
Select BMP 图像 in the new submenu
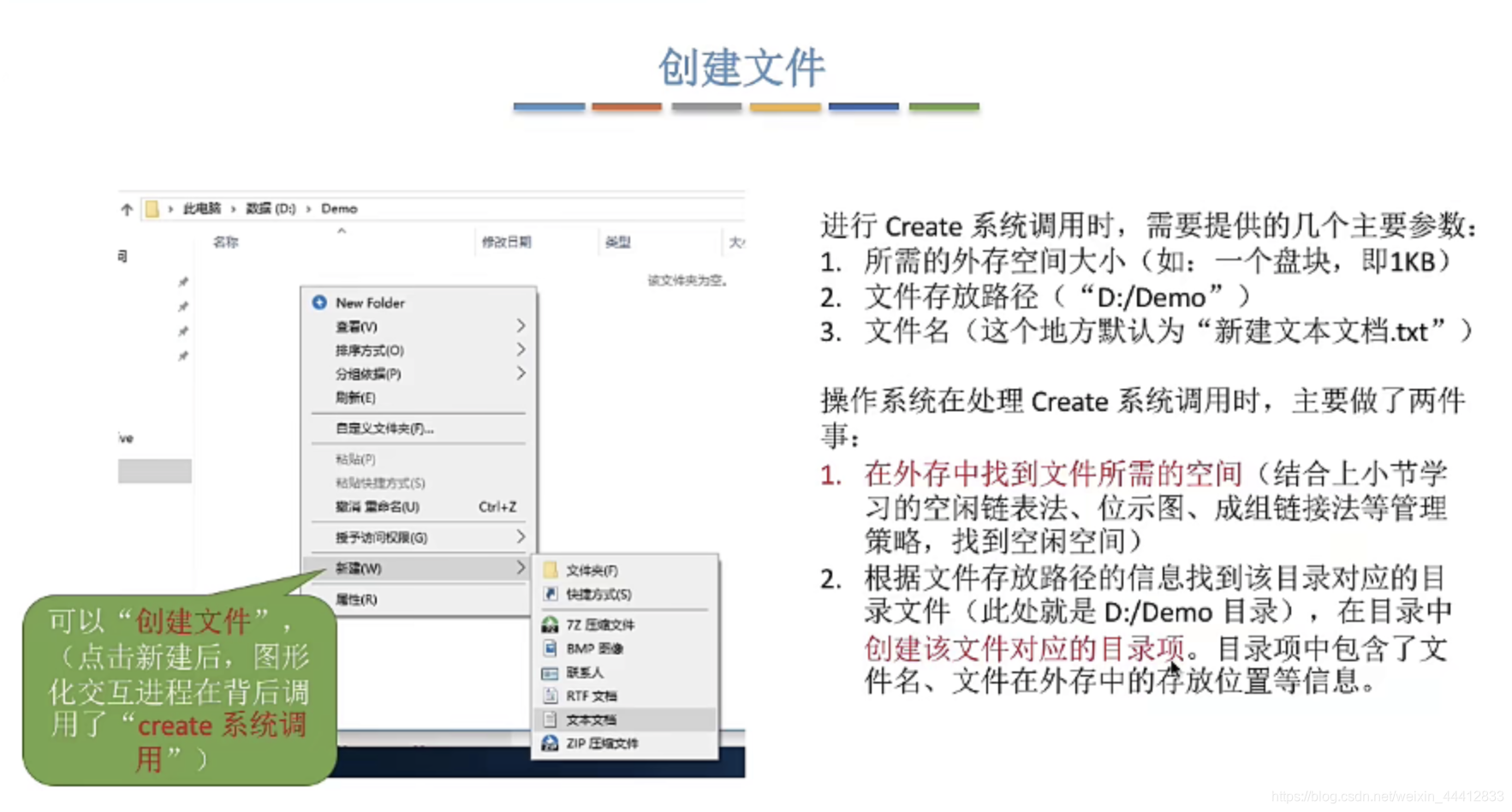click(x=626, y=648)
